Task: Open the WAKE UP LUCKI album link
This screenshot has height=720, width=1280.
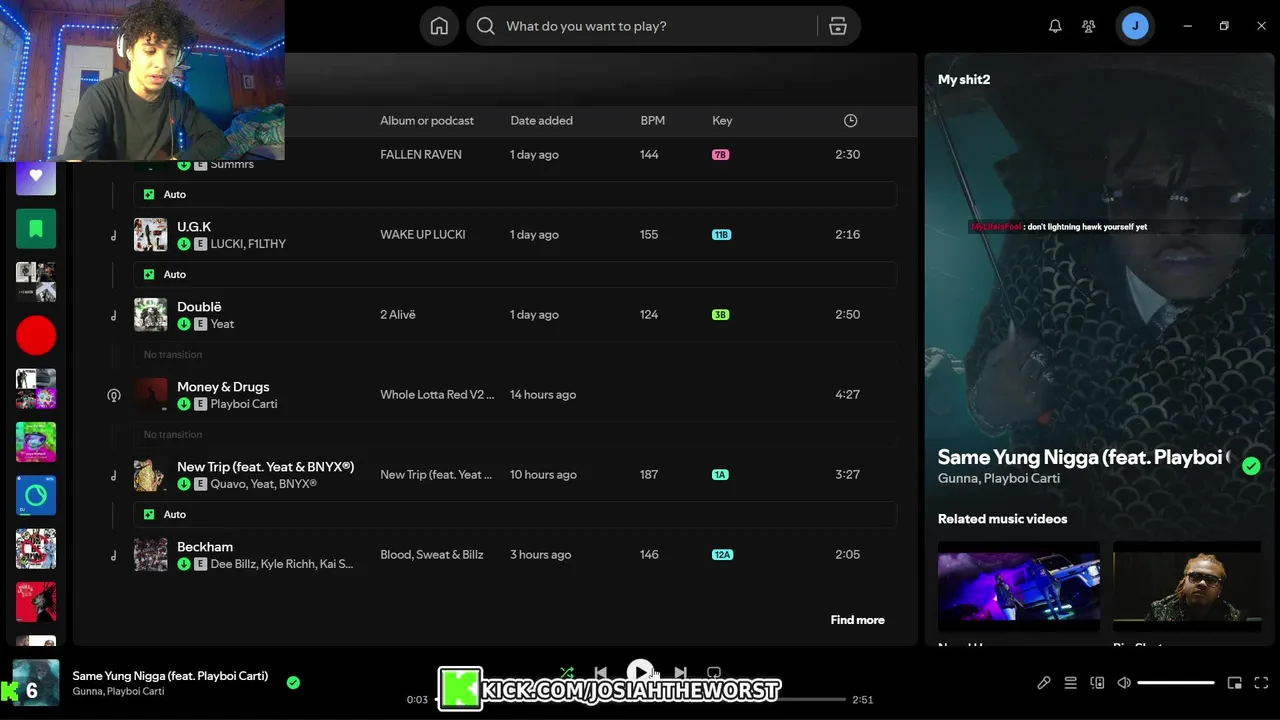Action: click(422, 235)
